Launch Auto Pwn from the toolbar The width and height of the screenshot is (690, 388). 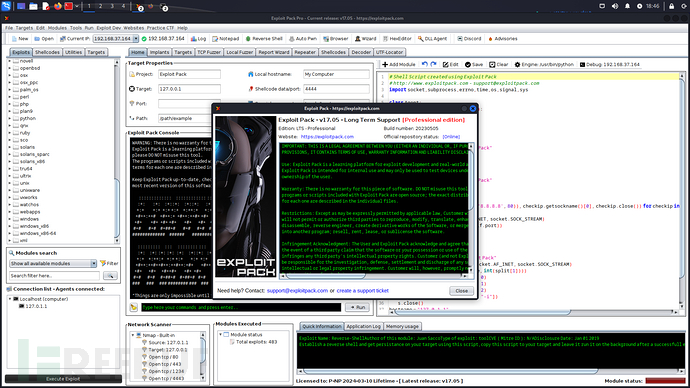(x=303, y=39)
